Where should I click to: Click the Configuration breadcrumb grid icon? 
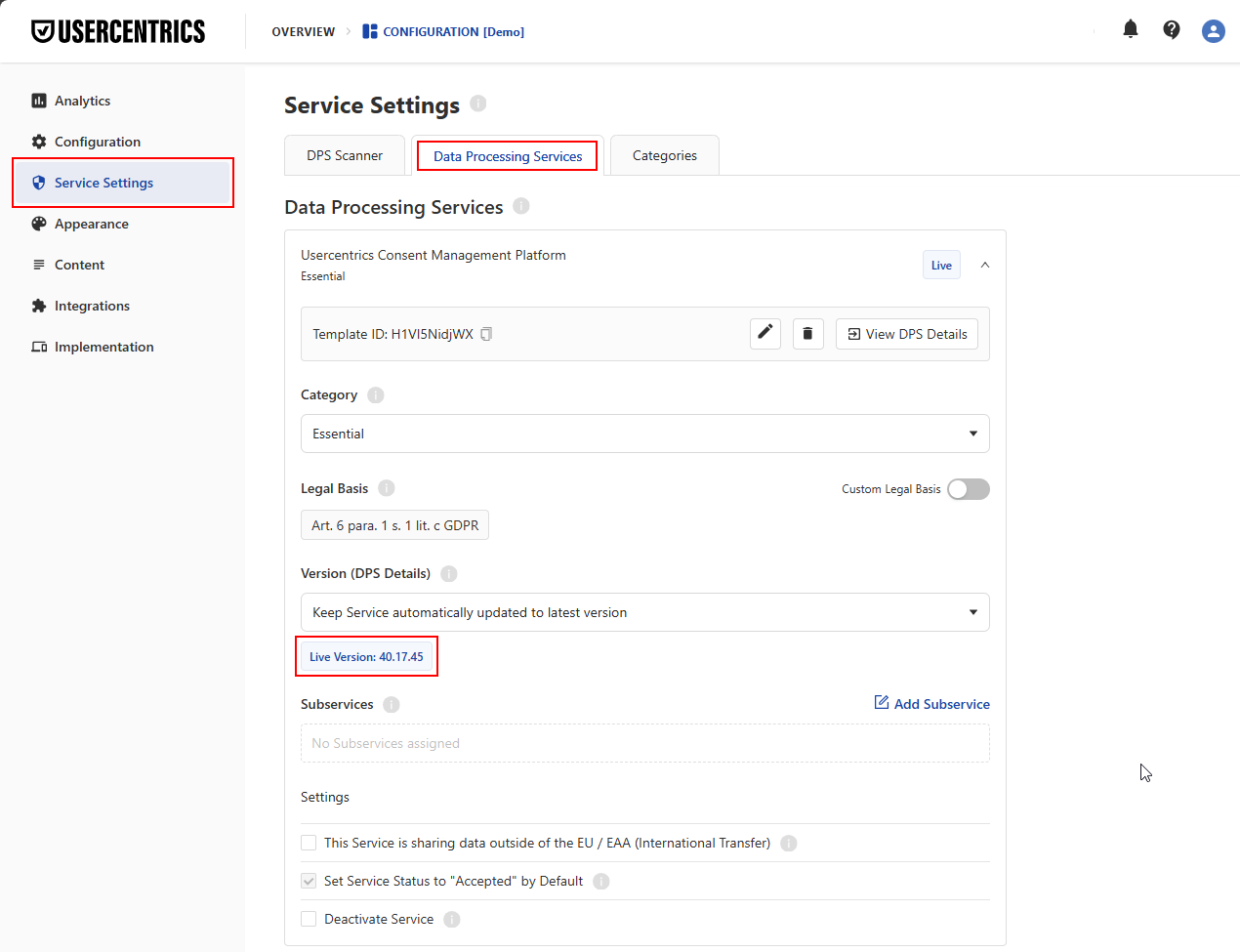[369, 31]
